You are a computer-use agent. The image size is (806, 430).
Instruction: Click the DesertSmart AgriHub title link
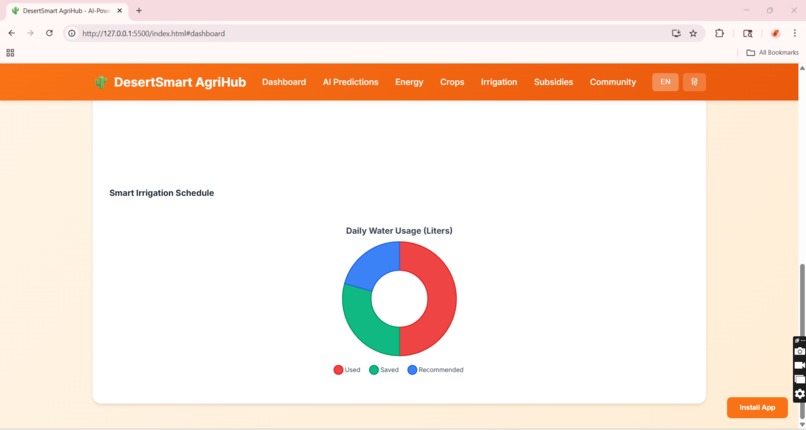click(x=180, y=82)
